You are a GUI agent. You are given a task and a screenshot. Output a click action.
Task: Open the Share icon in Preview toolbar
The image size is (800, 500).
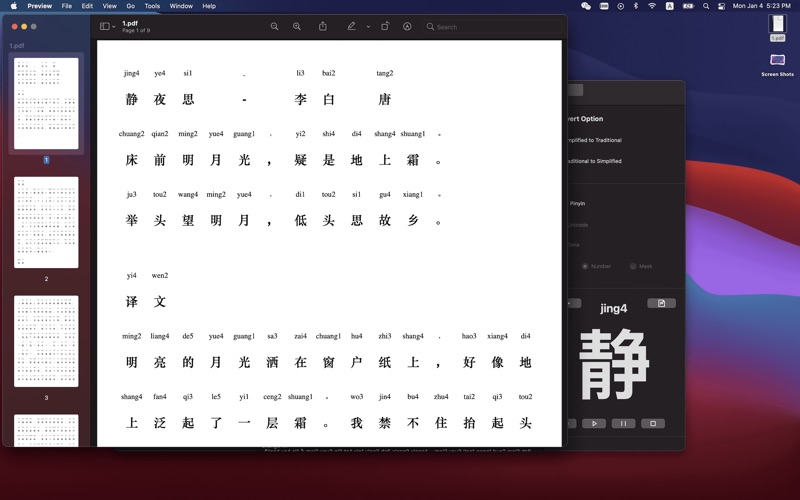[323, 27]
